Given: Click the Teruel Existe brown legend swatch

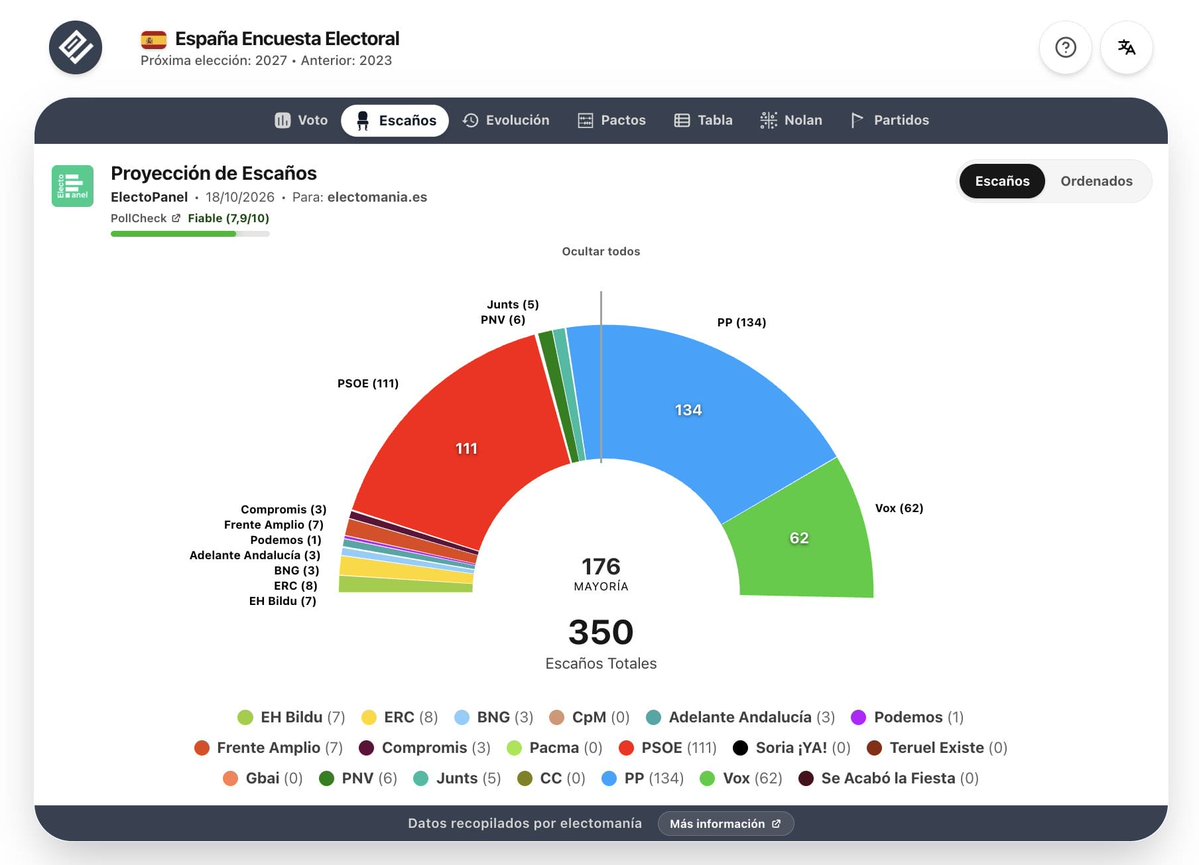Looking at the screenshot, I should 875,748.
